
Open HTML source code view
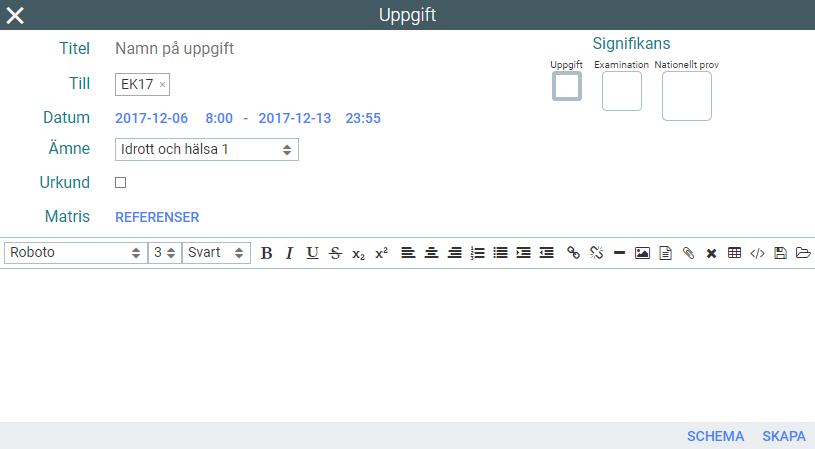point(757,253)
